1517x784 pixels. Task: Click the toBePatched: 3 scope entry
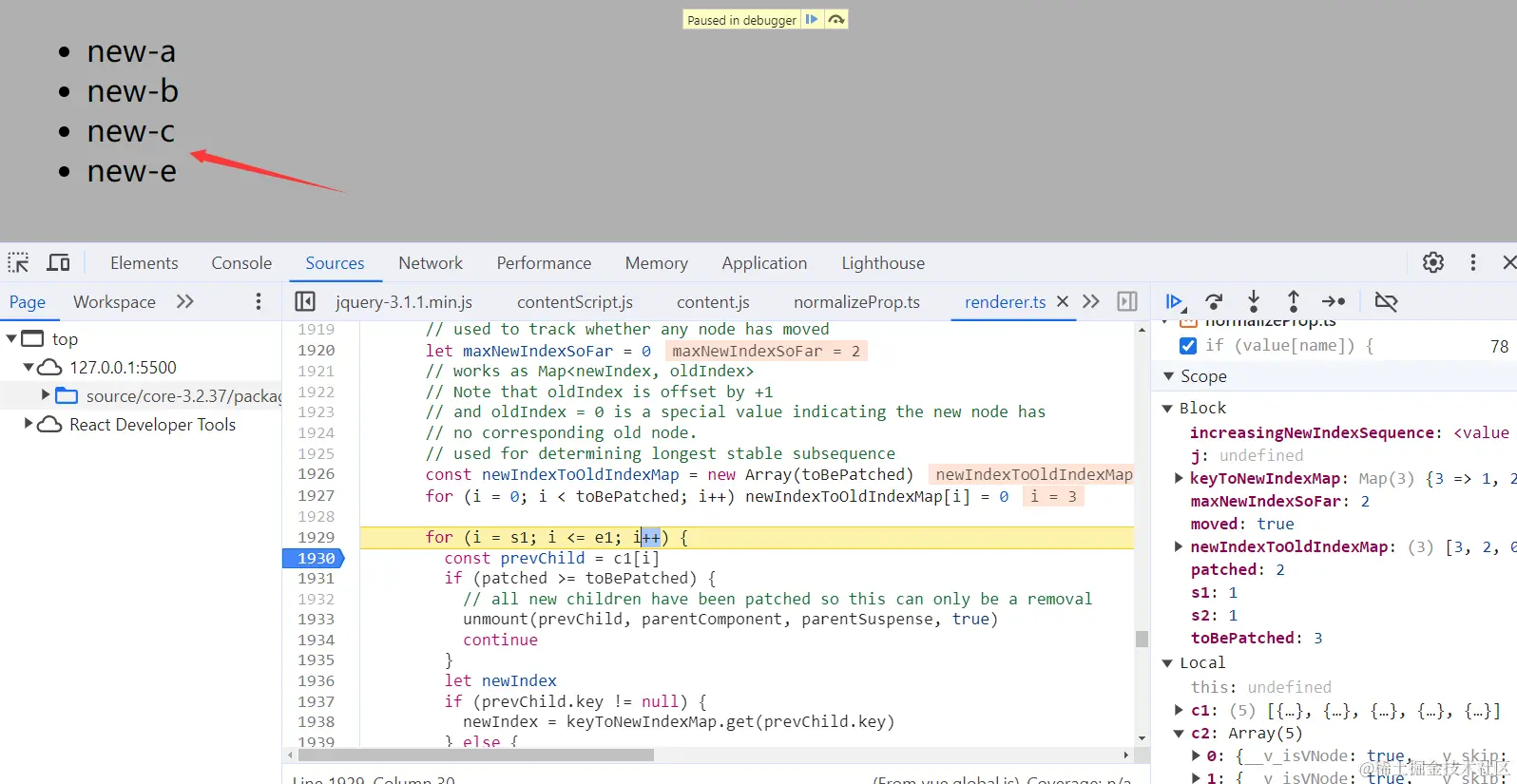tap(1257, 638)
